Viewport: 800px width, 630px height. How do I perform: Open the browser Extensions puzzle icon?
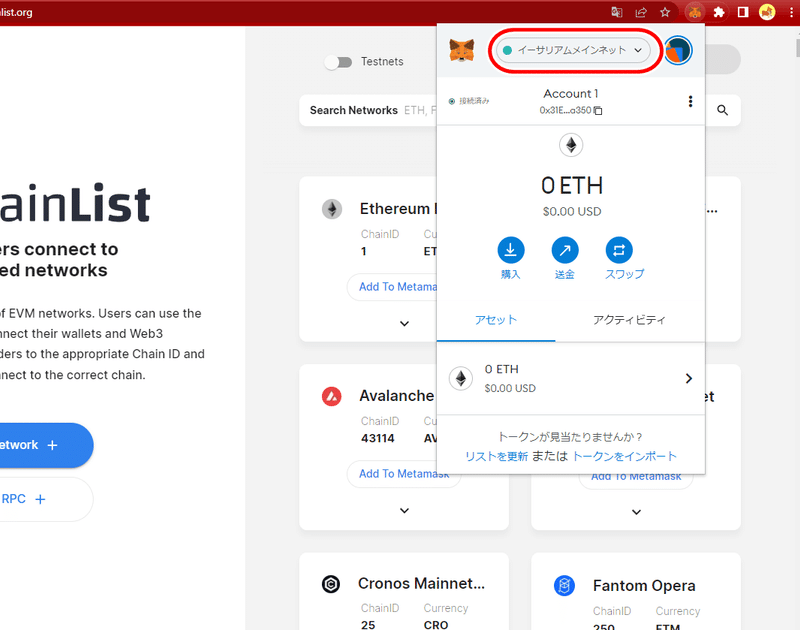(x=719, y=12)
